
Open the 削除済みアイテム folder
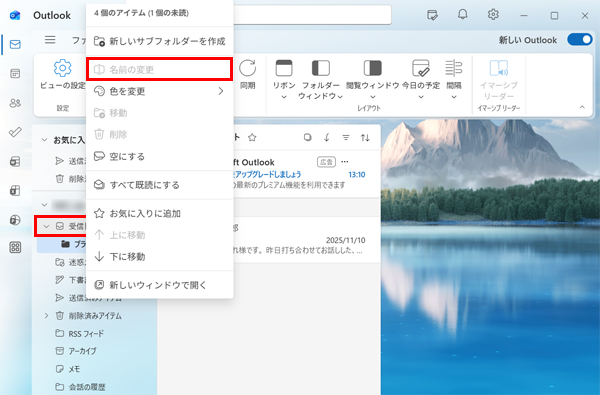(x=96, y=316)
